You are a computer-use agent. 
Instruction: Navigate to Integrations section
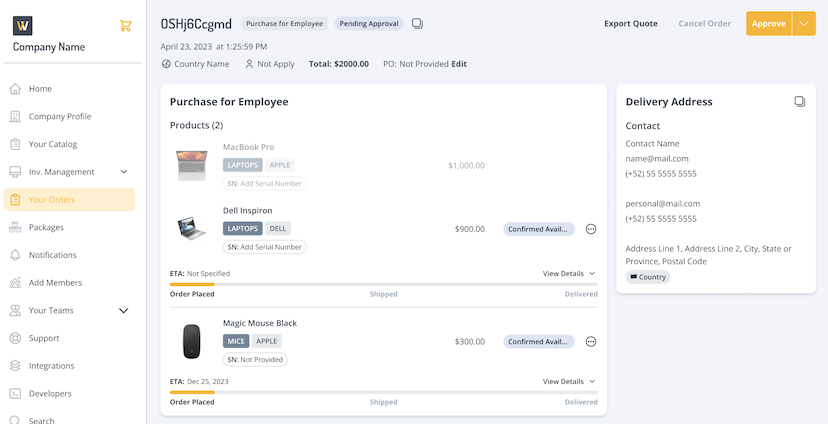coord(51,366)
